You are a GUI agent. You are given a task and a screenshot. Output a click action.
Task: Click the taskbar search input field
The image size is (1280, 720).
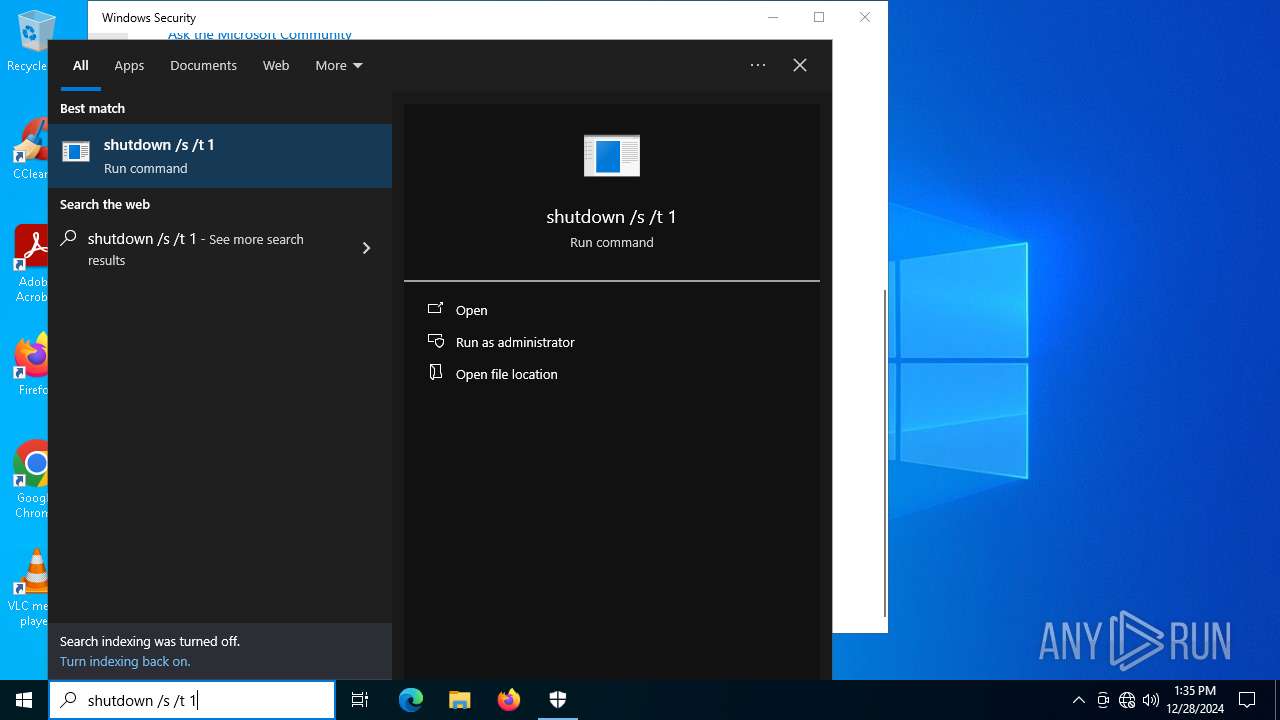click(x=192, y=700)
